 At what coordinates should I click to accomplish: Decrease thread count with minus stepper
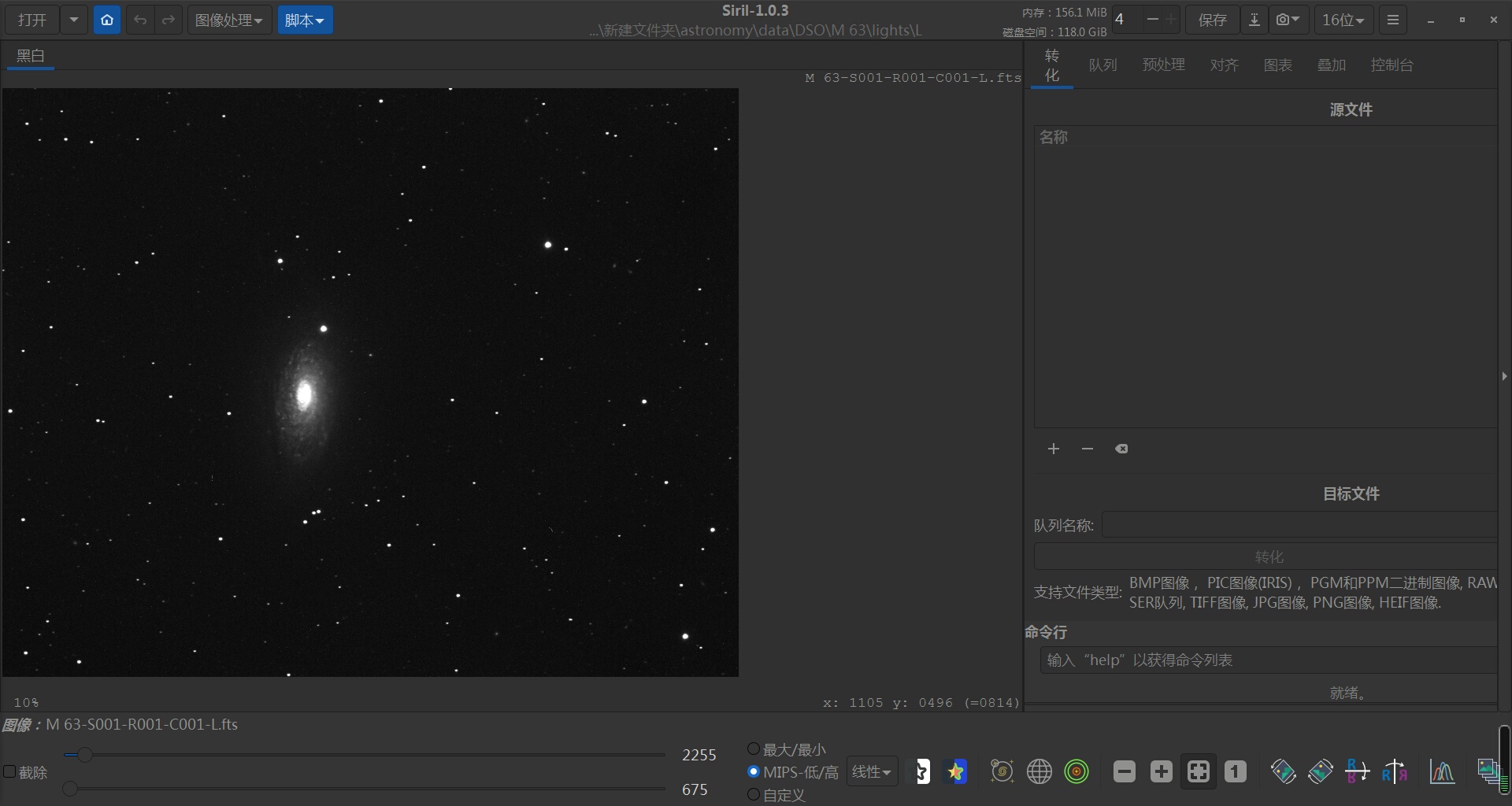pos(1152,20)
